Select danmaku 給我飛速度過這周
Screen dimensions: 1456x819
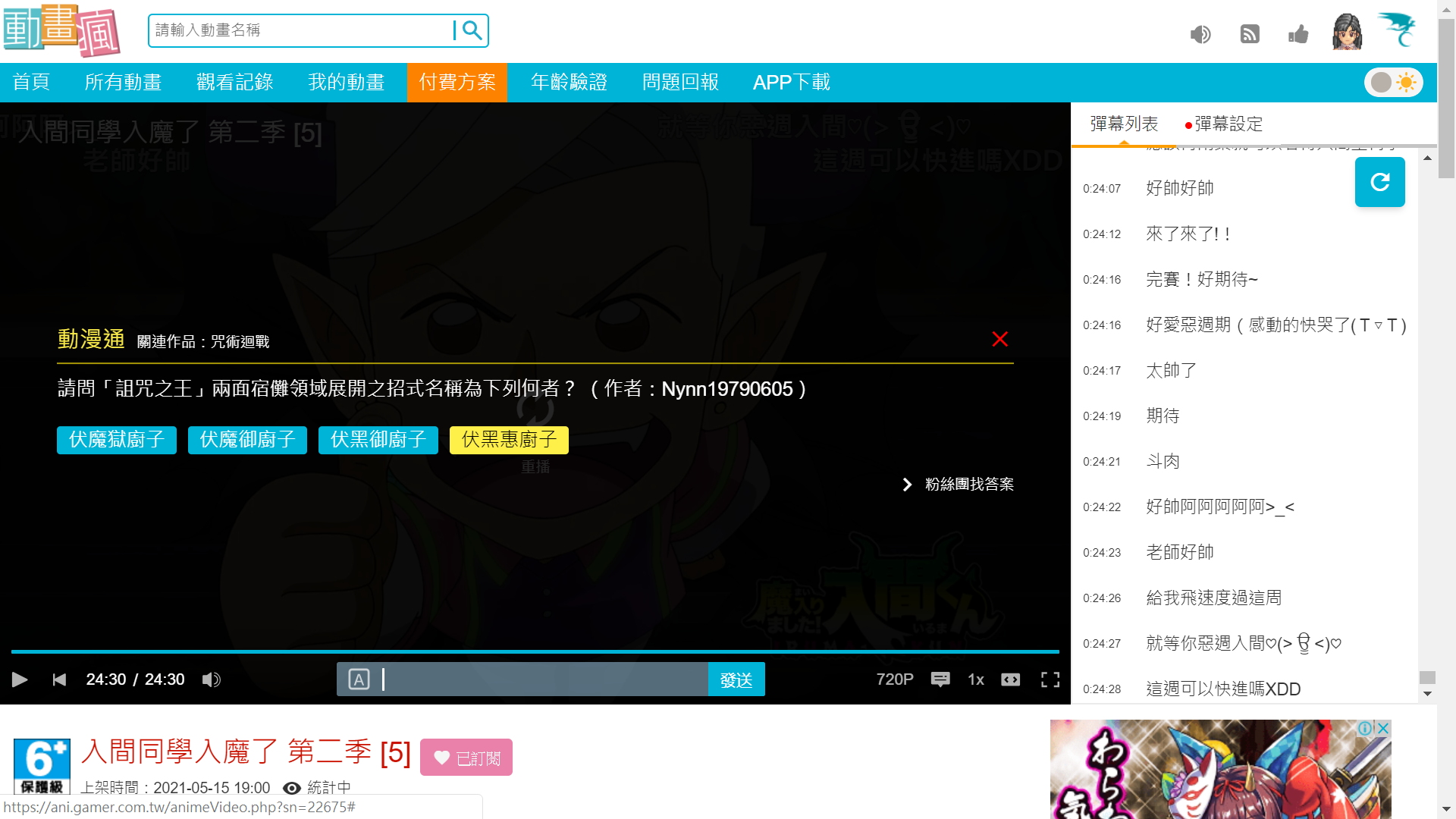tap(1213, 598)
